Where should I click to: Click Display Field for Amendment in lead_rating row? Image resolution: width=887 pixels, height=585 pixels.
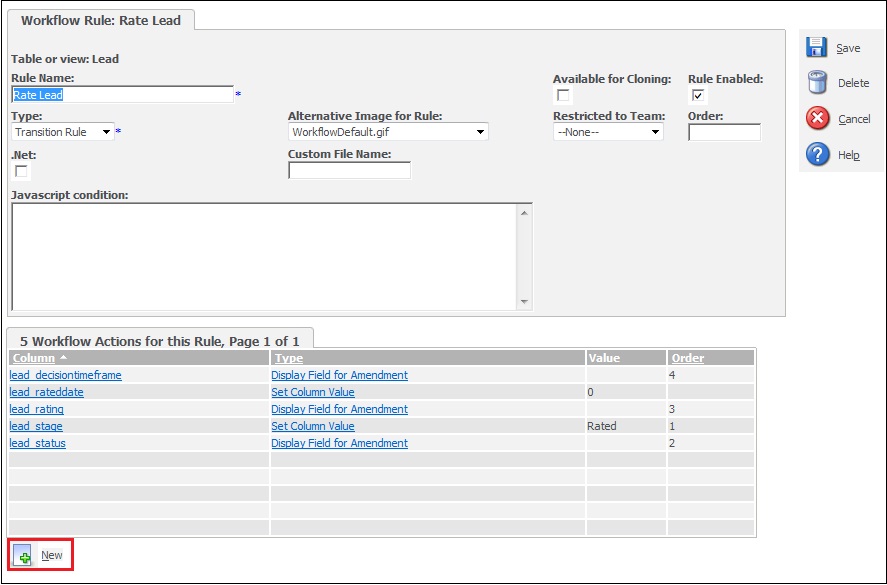pos(339,409)
